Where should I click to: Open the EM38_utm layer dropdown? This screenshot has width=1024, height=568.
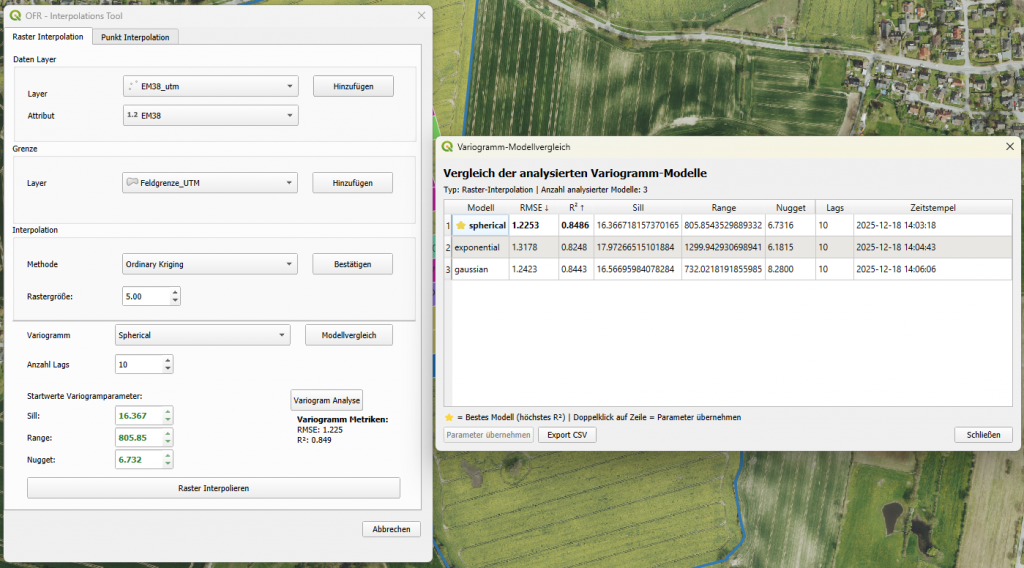pyautogui.click(x=210, y=86)
